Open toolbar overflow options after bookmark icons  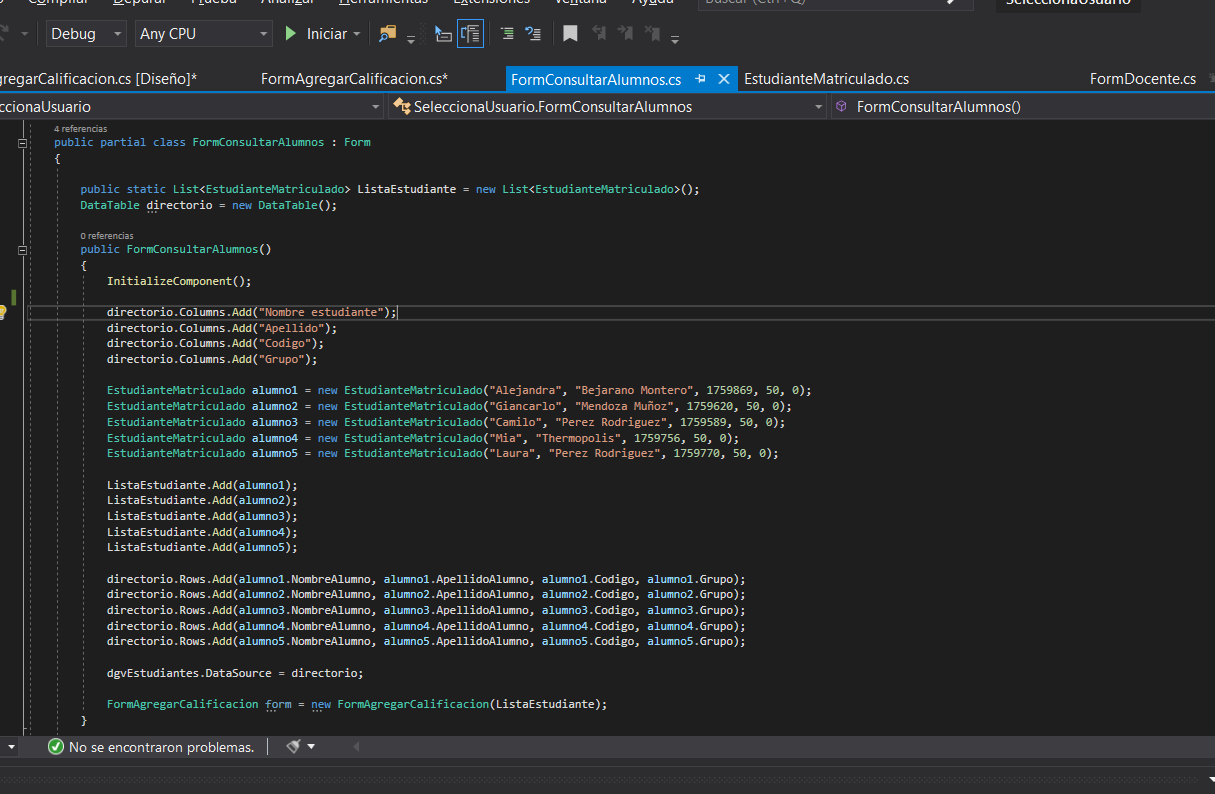pyautogui.click(x=675, y=40)
